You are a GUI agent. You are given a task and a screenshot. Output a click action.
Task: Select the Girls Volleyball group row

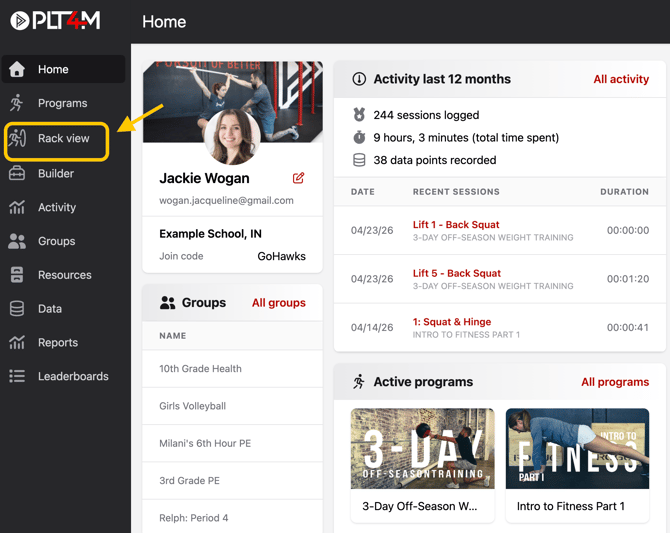coord(232,406)
